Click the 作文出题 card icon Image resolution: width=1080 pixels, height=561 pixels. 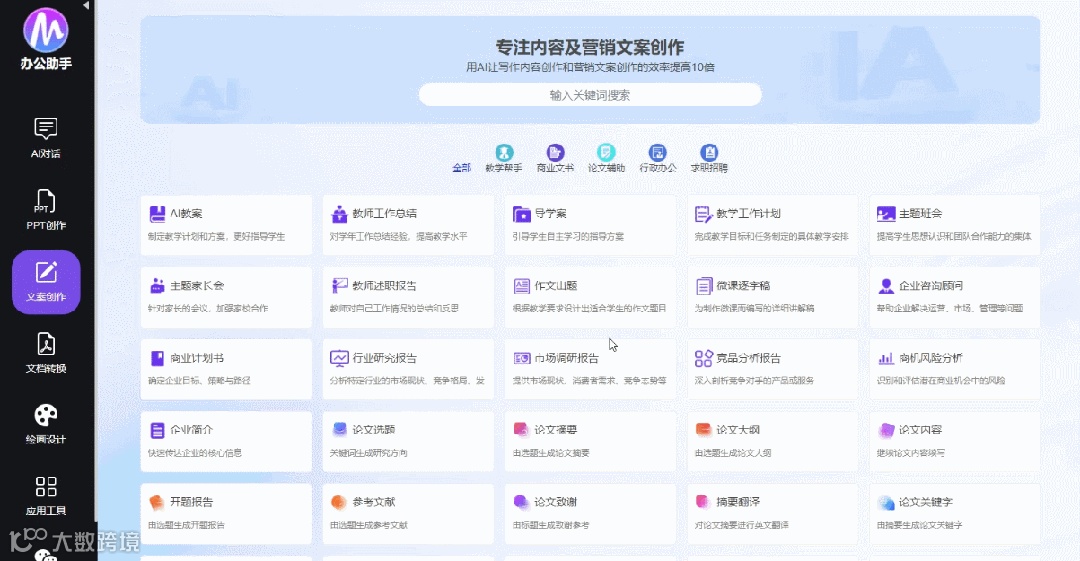tap(521, 285)
